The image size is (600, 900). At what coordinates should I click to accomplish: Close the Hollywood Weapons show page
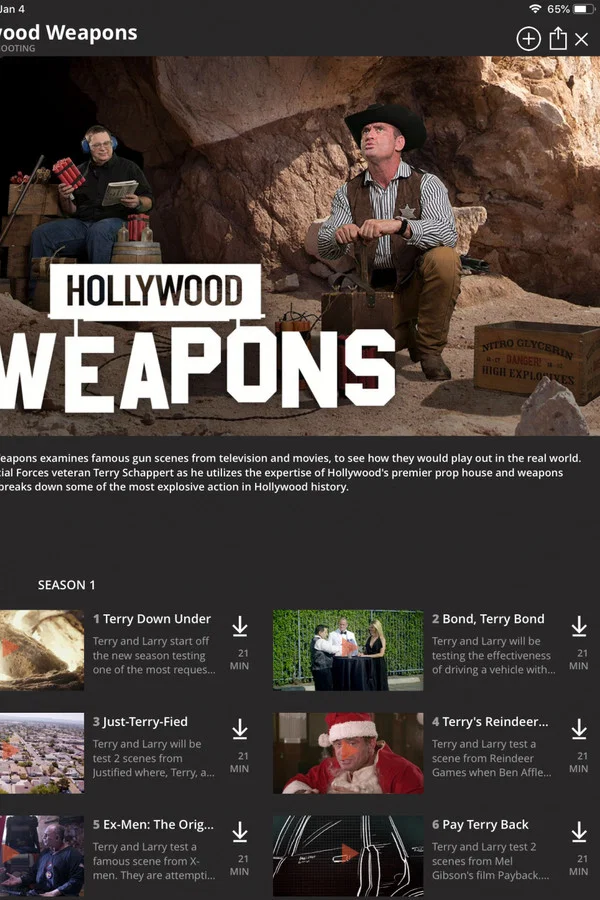[x=582, y=39]
